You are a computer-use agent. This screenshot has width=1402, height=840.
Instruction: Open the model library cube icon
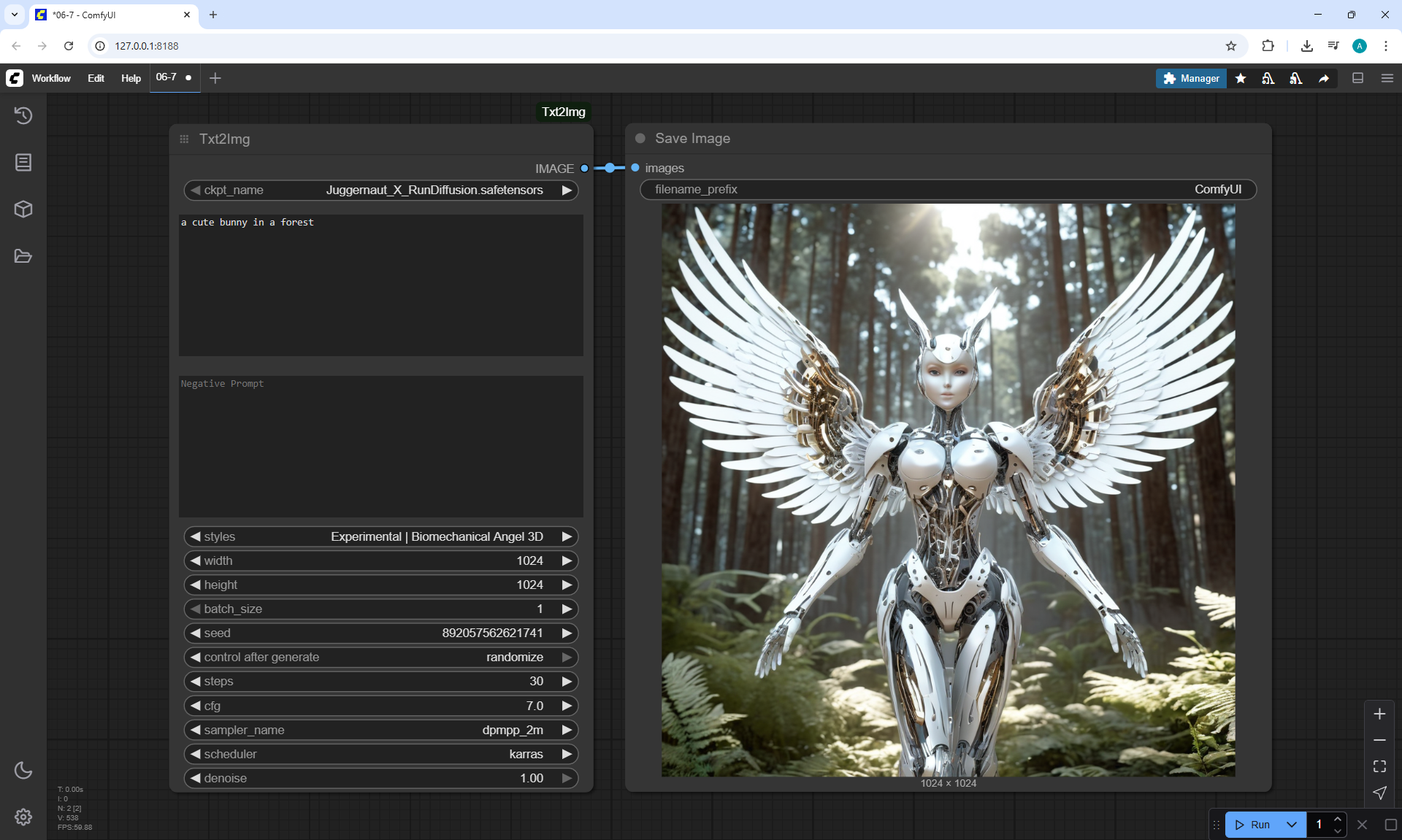[x=23, y=209]
